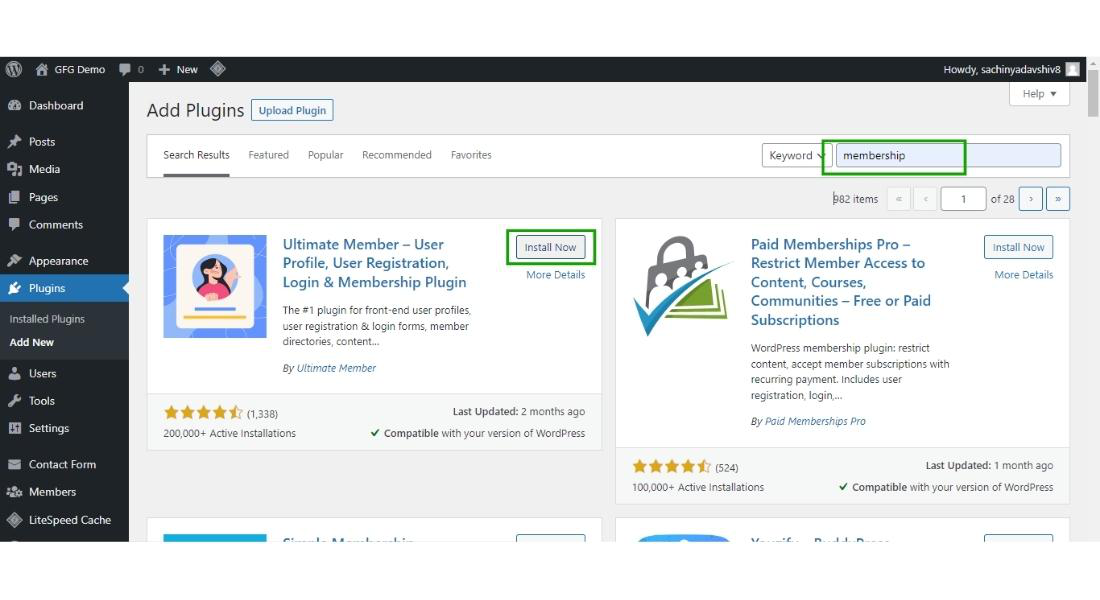Click the LiteSpeed Cache sidebar icon
This screenshot has width=1100, height=600.
coord(15,520)
